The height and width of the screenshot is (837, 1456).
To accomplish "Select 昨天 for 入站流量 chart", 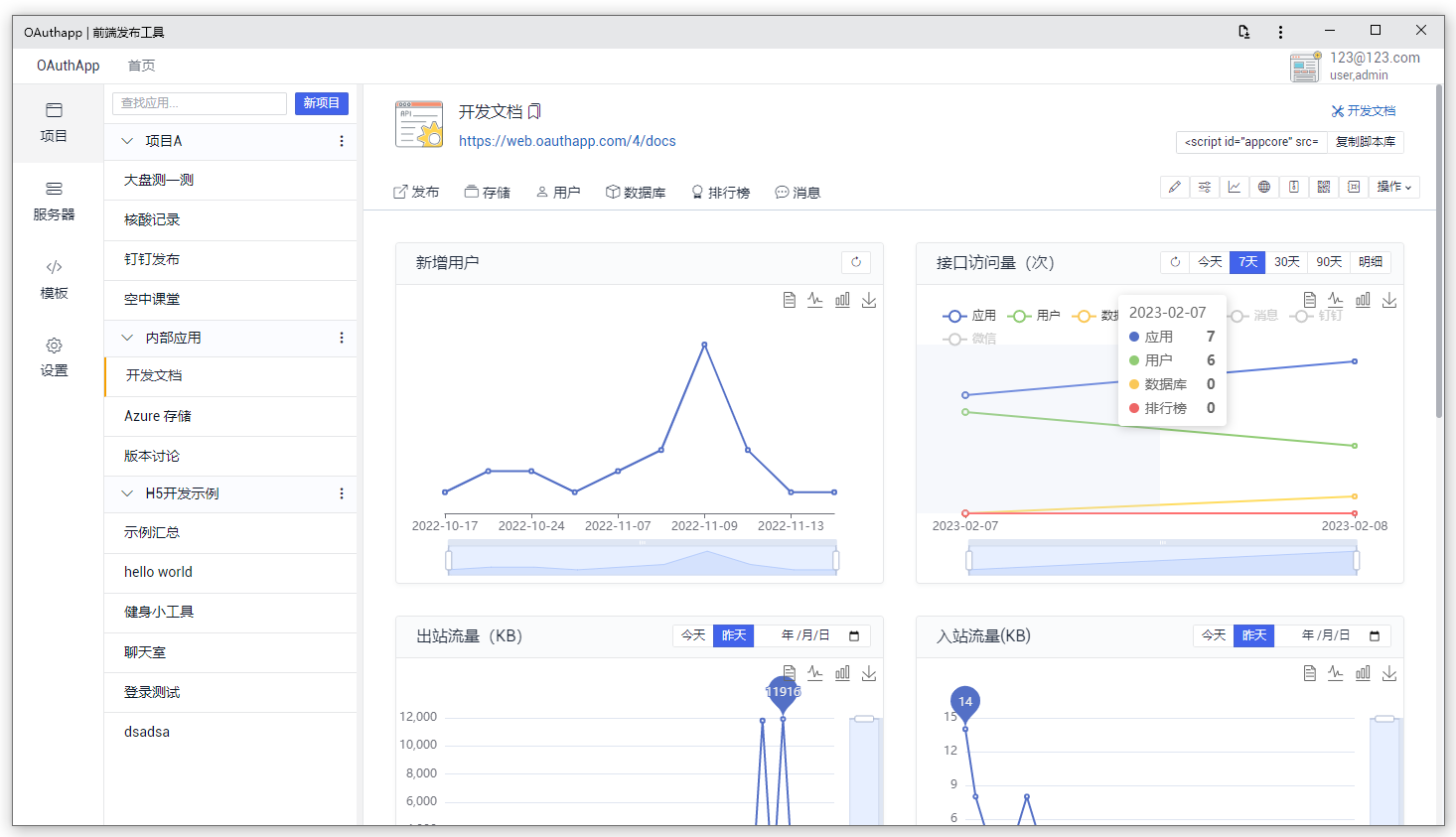I will pyautogui.click(x=1254, y=635).
